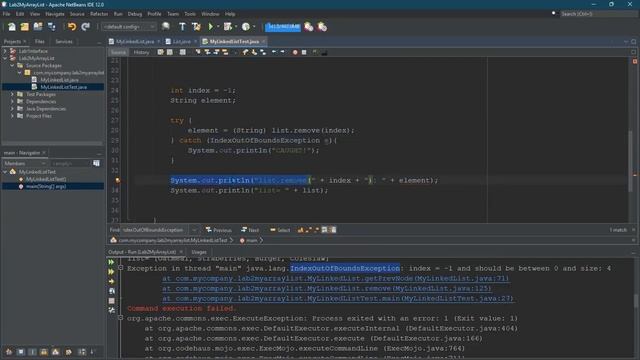The height and width of the screenshot is (360, 640).
Task: Open stack trace link MyLinkedList.java:71
Action: pyautogui.click(x=336, y=278)
